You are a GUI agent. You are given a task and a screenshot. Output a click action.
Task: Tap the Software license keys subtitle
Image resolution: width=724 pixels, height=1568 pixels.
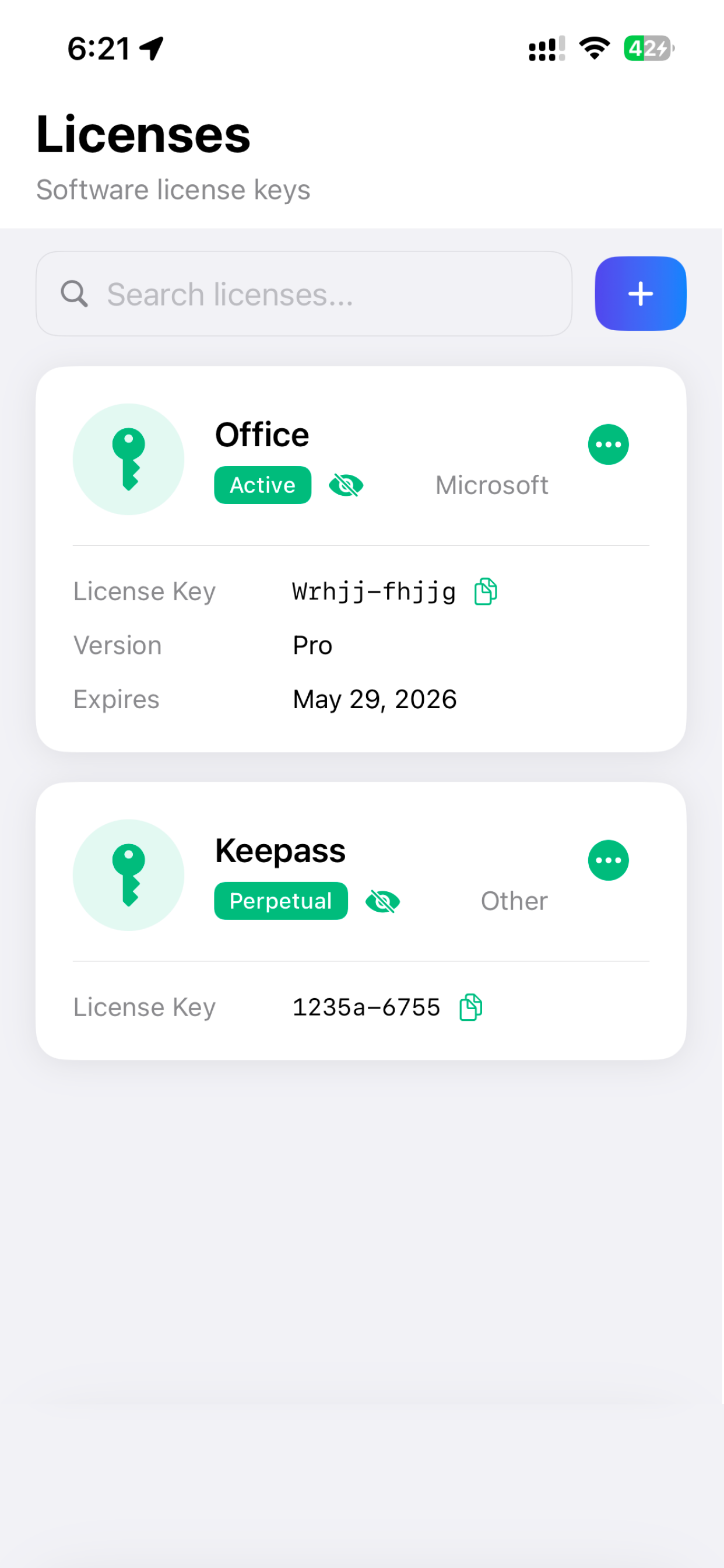pyautogui.click(x=173, y=190)
